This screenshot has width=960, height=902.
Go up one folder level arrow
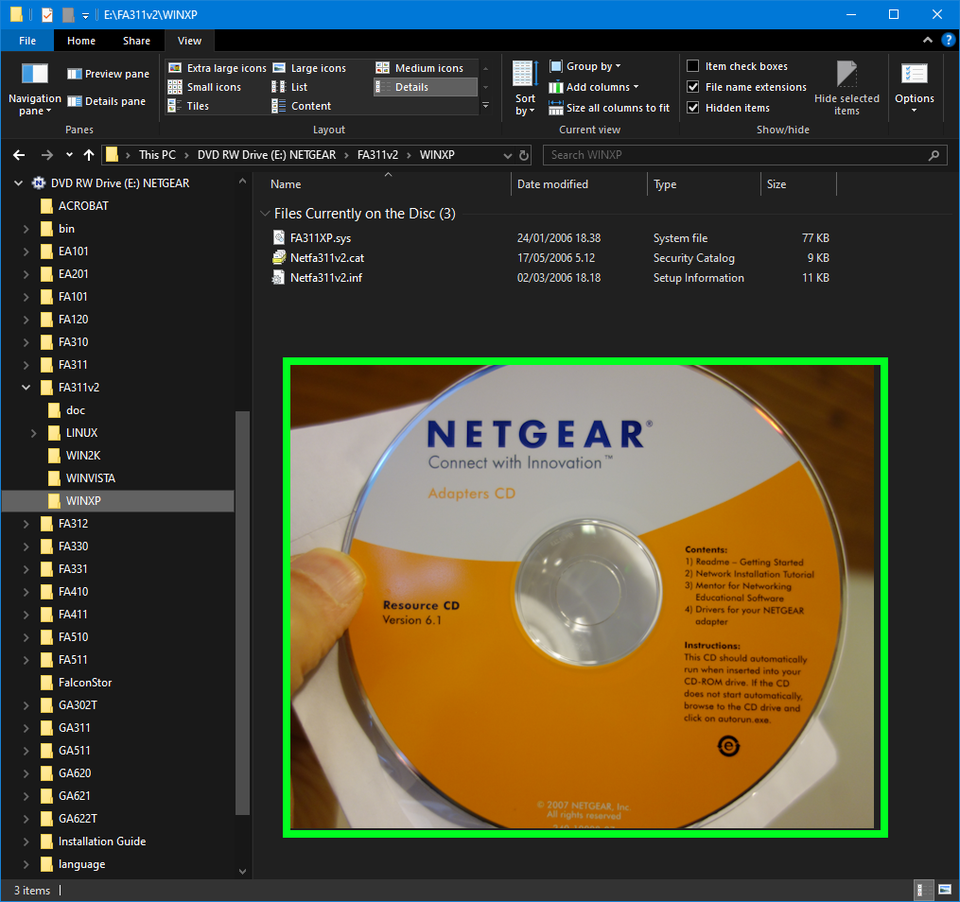[x=89, y=155]
